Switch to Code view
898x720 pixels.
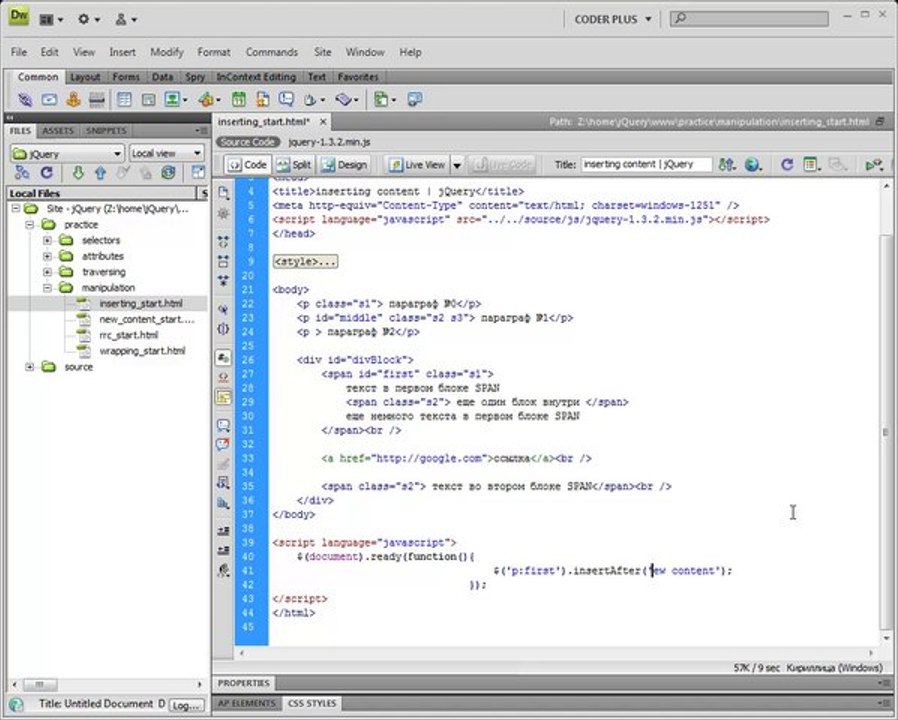point(247,165)
